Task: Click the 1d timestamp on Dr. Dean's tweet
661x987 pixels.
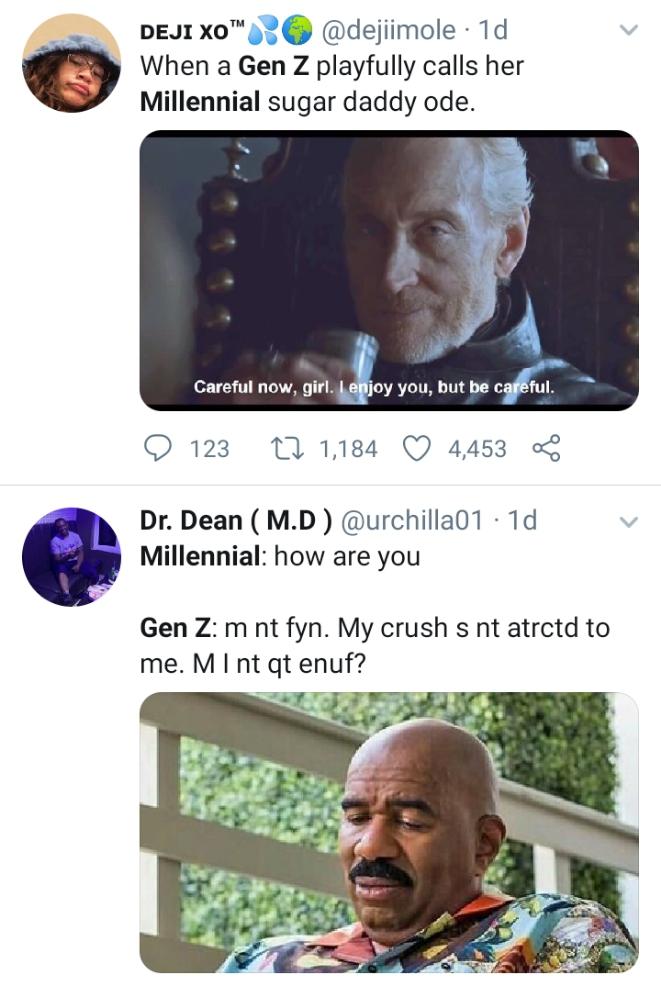Action: (x=522, y=521)
